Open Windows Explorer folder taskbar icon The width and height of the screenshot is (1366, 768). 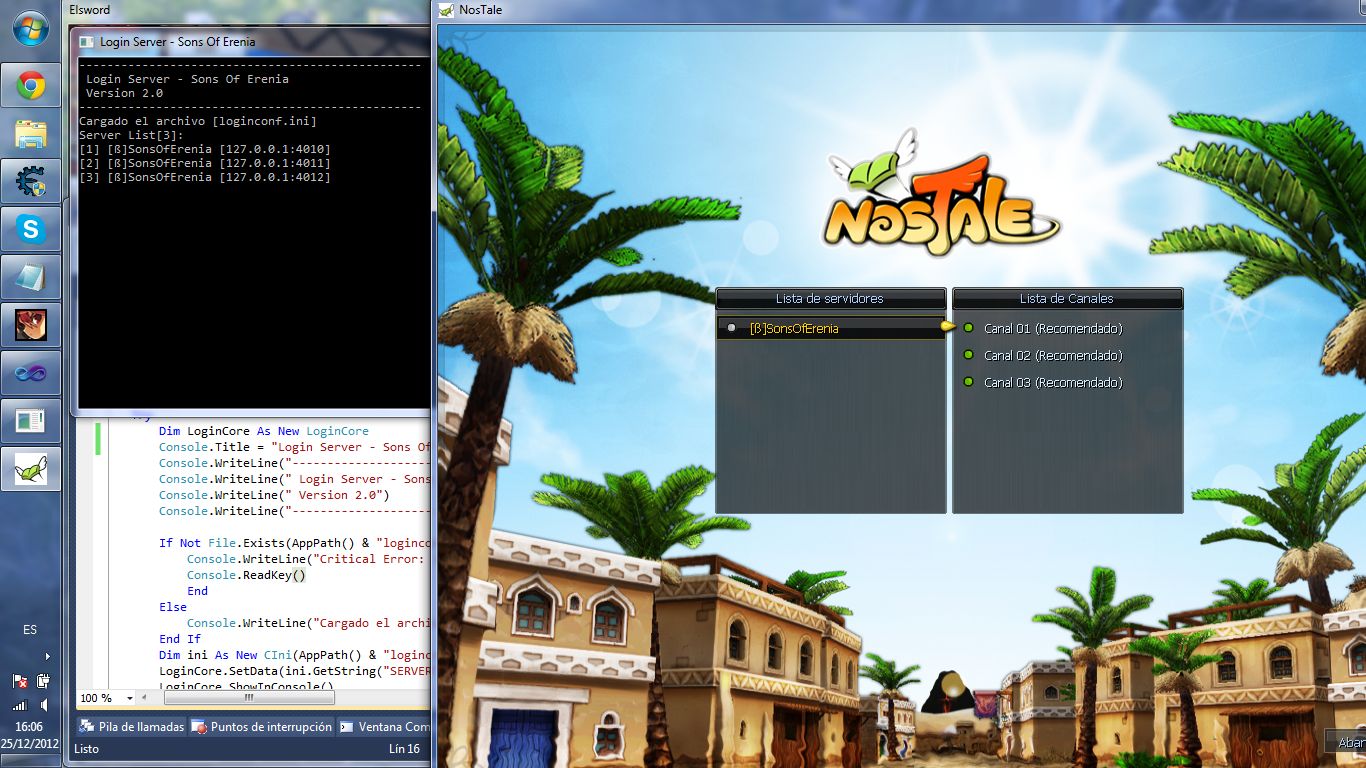pos(31,133)
